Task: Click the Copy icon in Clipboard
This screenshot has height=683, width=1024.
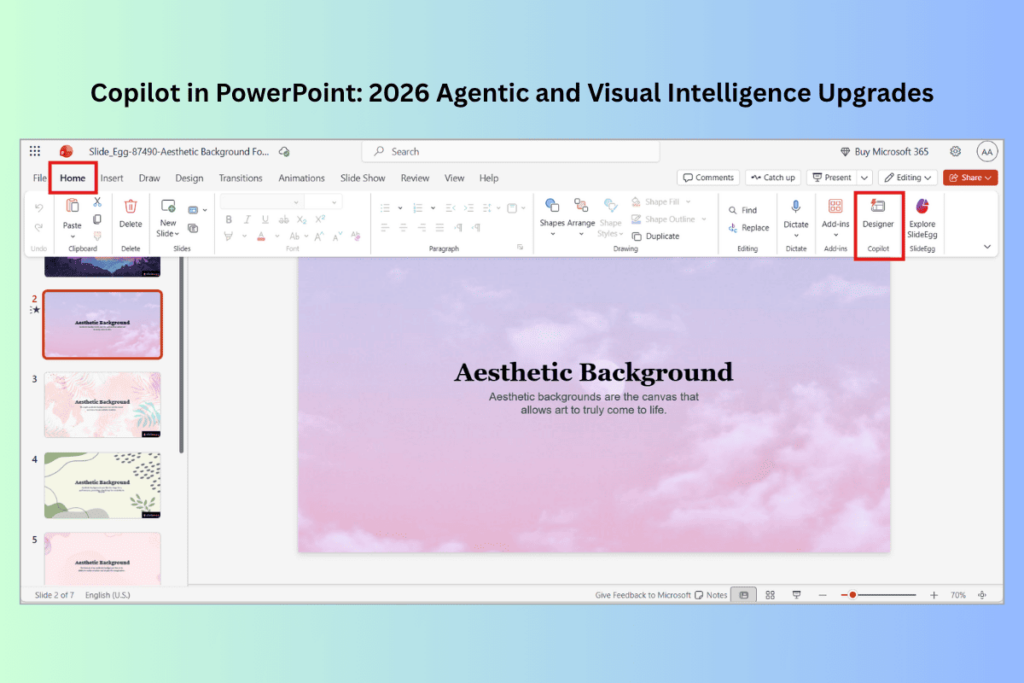Action: pos(97,219)
